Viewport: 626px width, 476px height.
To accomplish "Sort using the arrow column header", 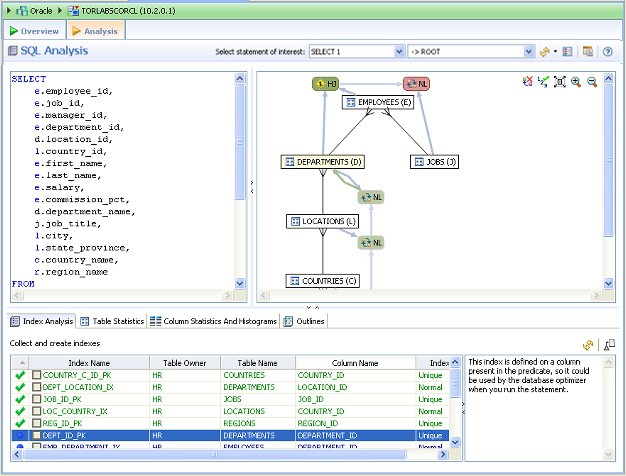I will (22, 363).
